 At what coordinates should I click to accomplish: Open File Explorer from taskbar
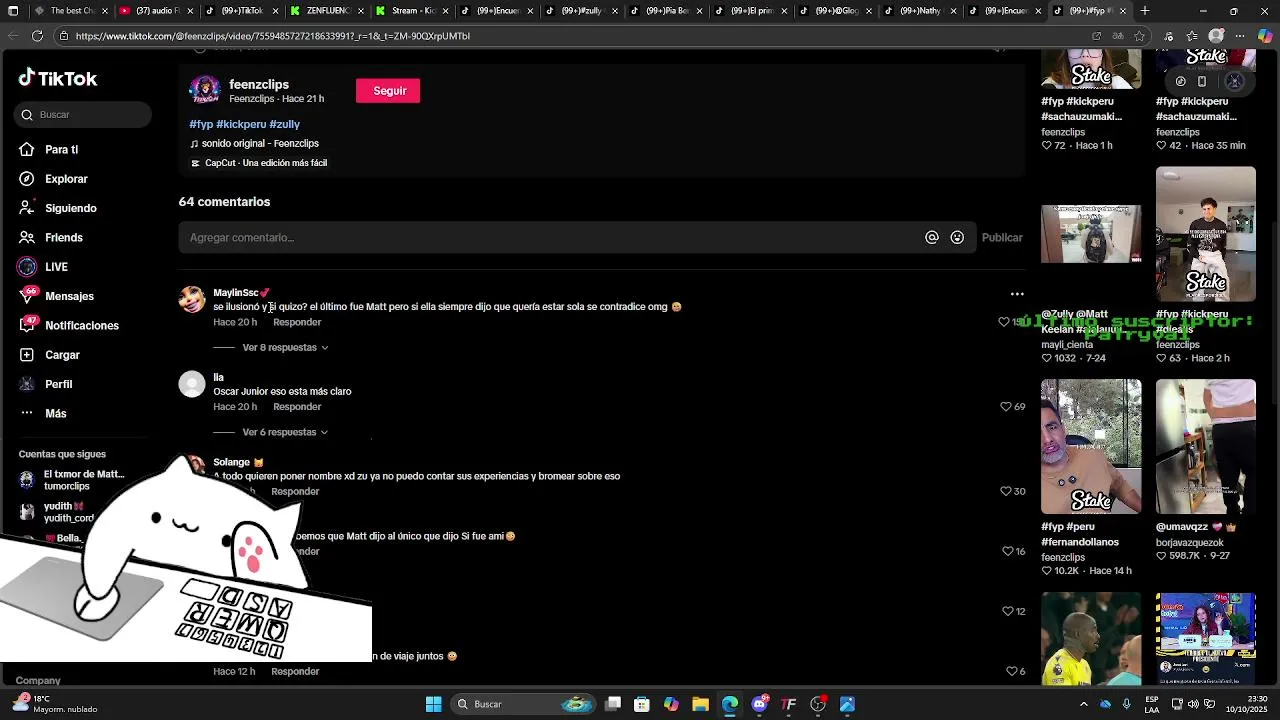pos(700,704)
